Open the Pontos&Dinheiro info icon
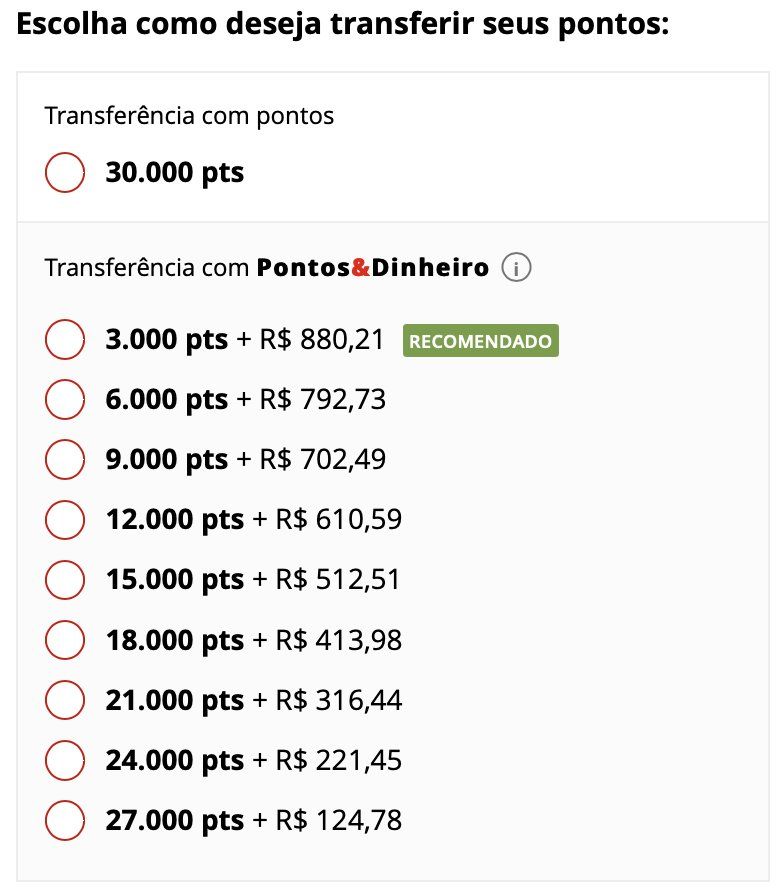 coord(516,267)
